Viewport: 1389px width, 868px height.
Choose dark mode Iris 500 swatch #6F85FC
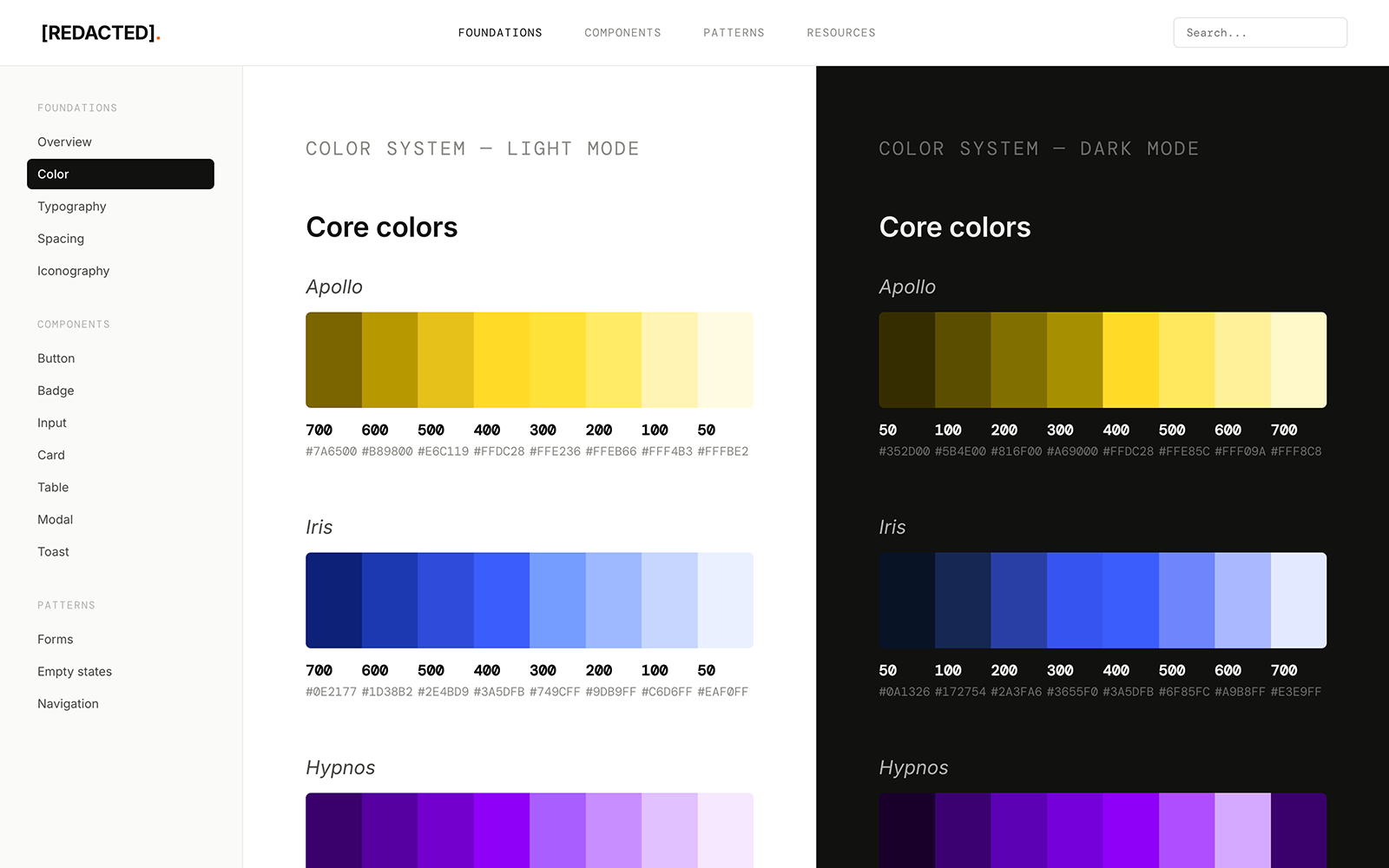1187,601
